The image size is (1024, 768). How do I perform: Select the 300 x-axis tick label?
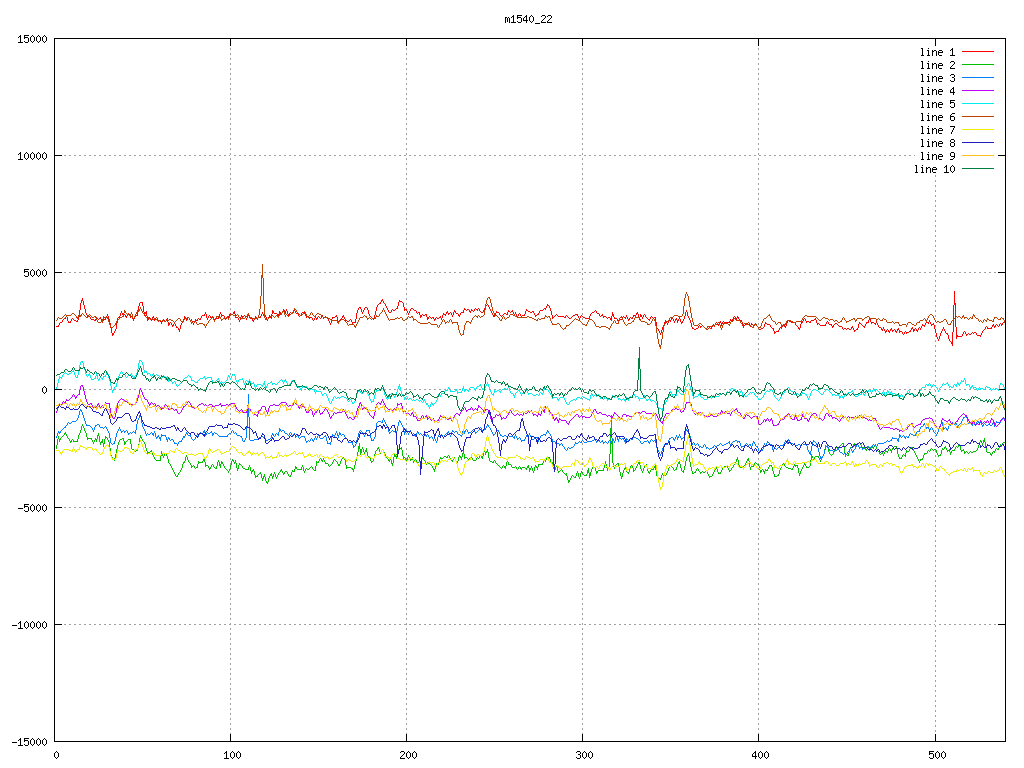583,755
